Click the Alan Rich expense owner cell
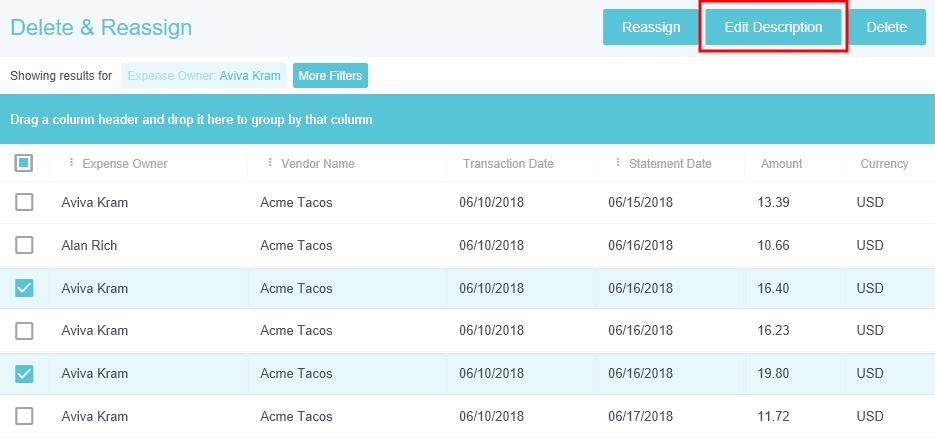The image size is (935, 438). point(89,245)
